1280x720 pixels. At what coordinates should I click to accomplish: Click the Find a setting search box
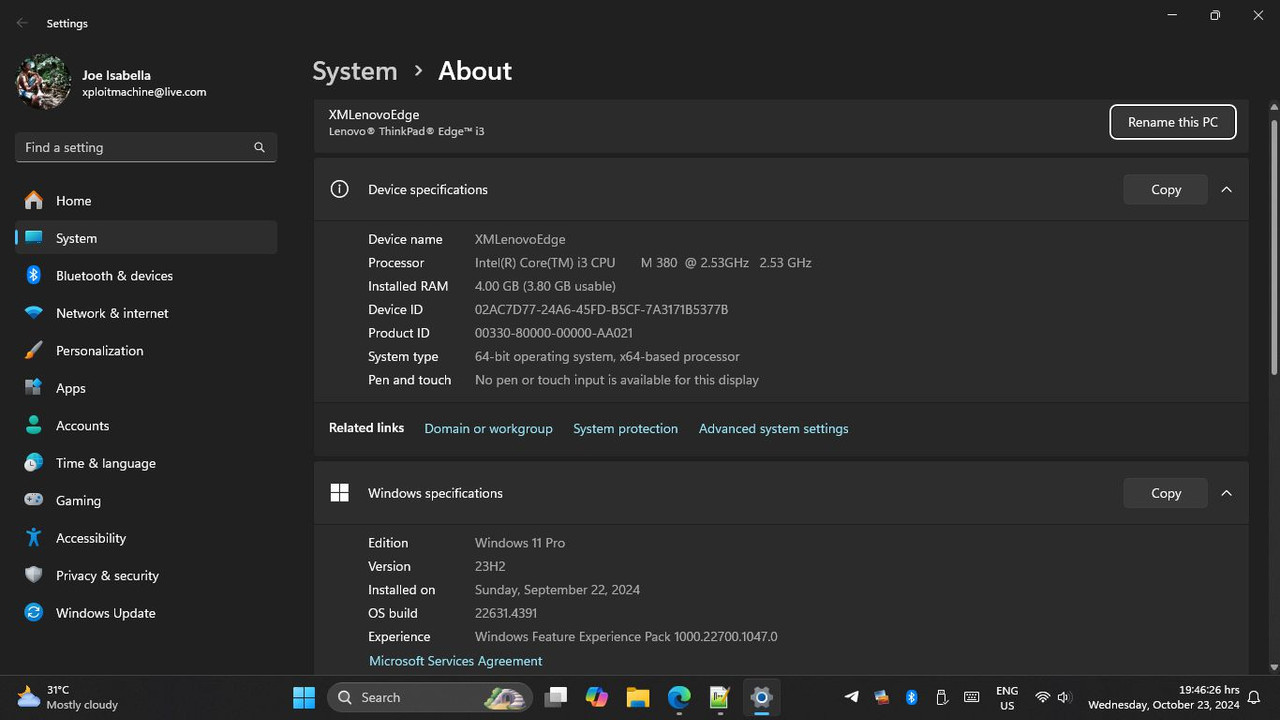[135, 147]
